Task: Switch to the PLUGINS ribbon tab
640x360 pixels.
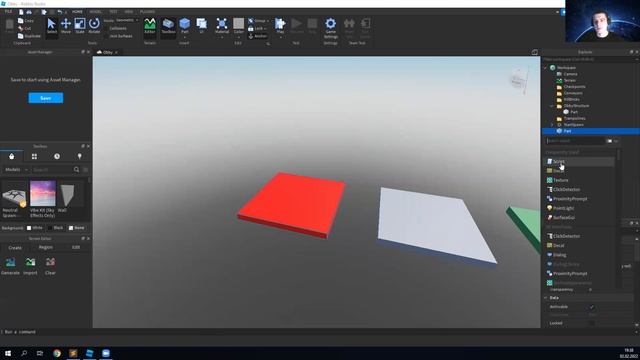Action: [x=147, y=12]
